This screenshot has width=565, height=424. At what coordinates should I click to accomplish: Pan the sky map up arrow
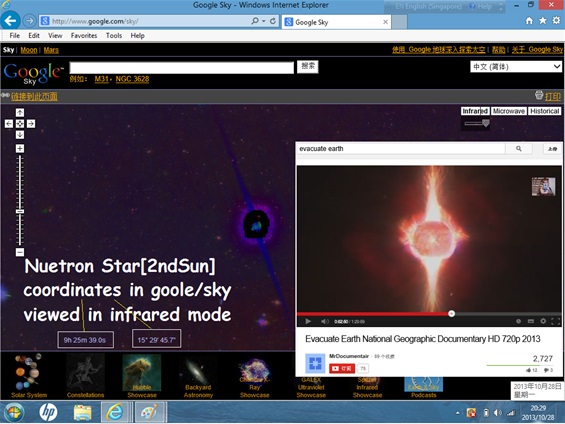coord(20,112)
